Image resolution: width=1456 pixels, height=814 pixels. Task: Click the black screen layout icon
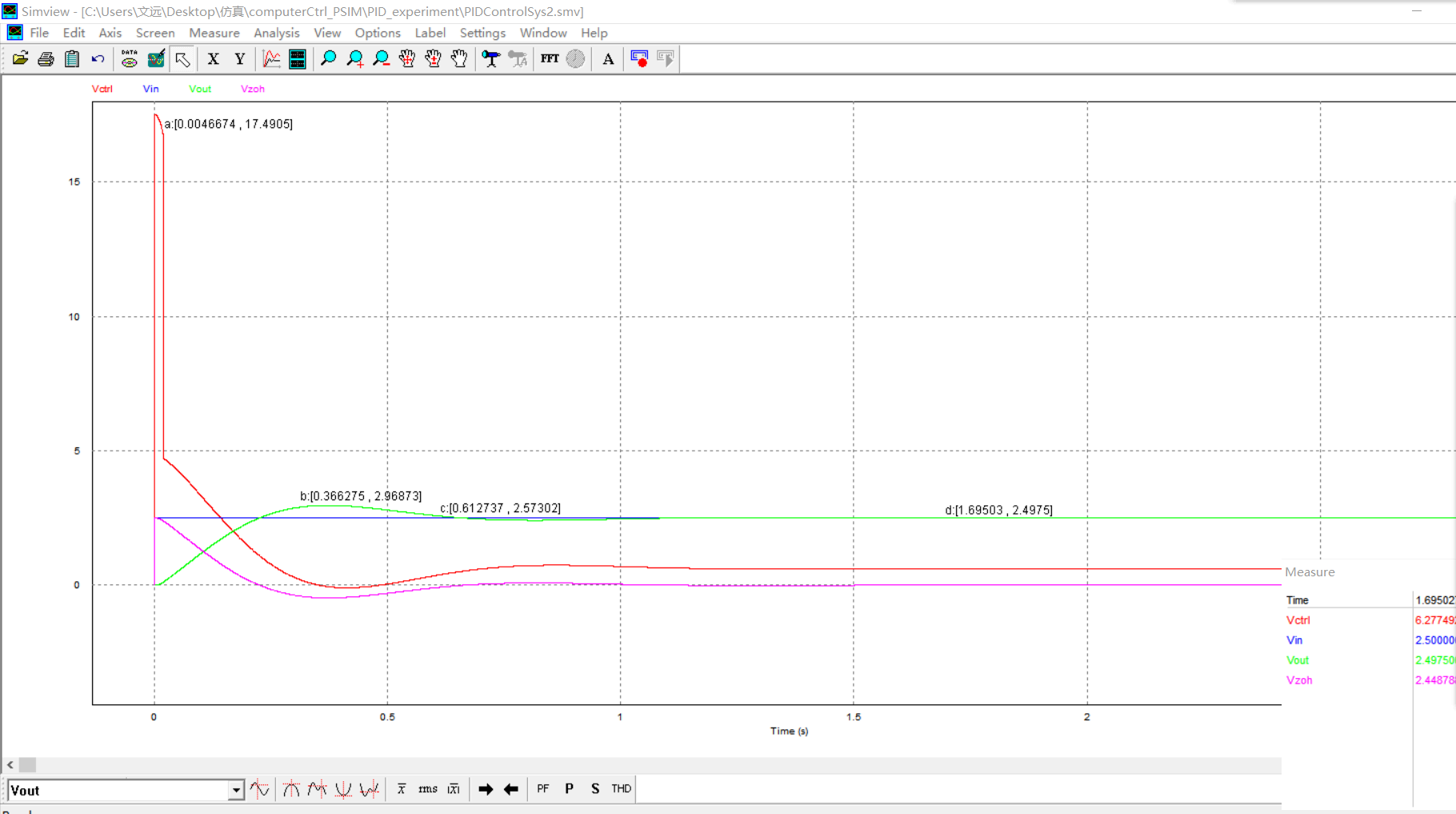point(297,58)
